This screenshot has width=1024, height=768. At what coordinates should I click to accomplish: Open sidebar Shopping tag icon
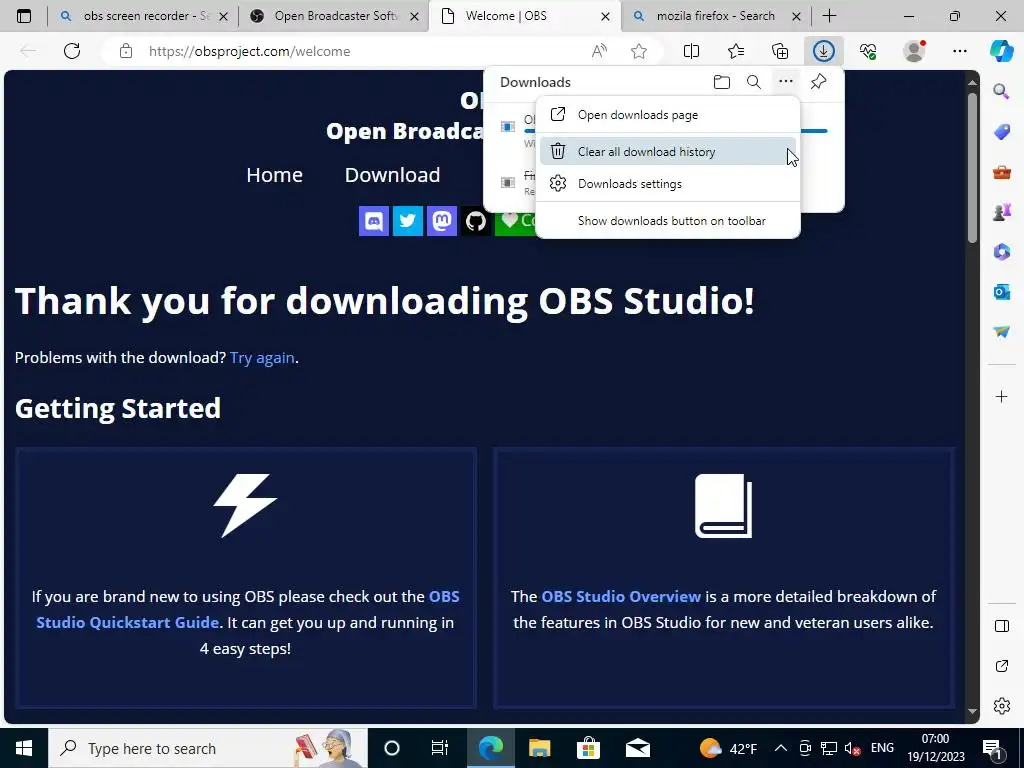click(x=1001, y=132)
